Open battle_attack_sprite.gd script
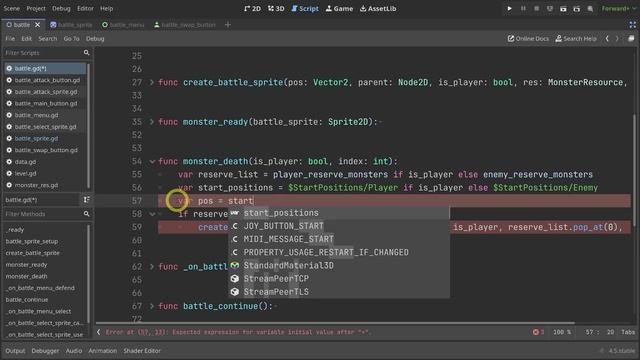 pos(45,92)
